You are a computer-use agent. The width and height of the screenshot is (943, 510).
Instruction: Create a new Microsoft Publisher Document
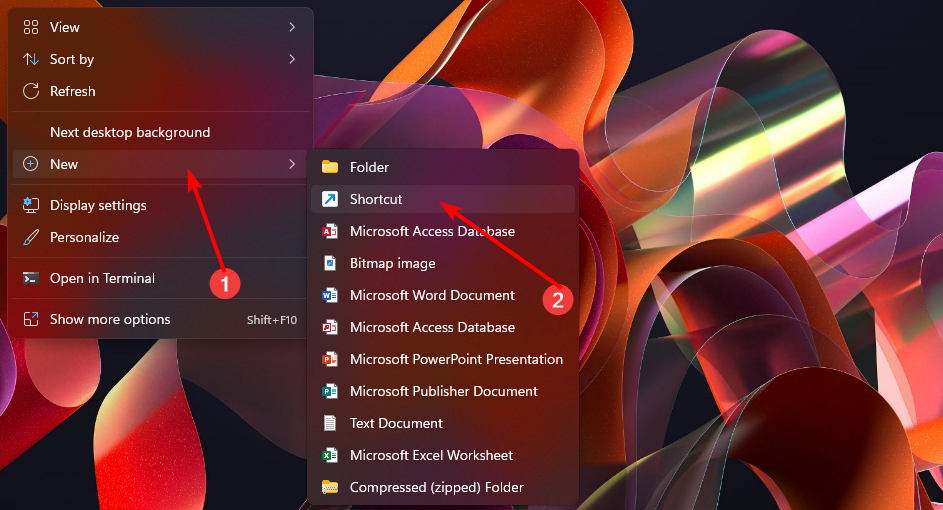coord(443,391)
